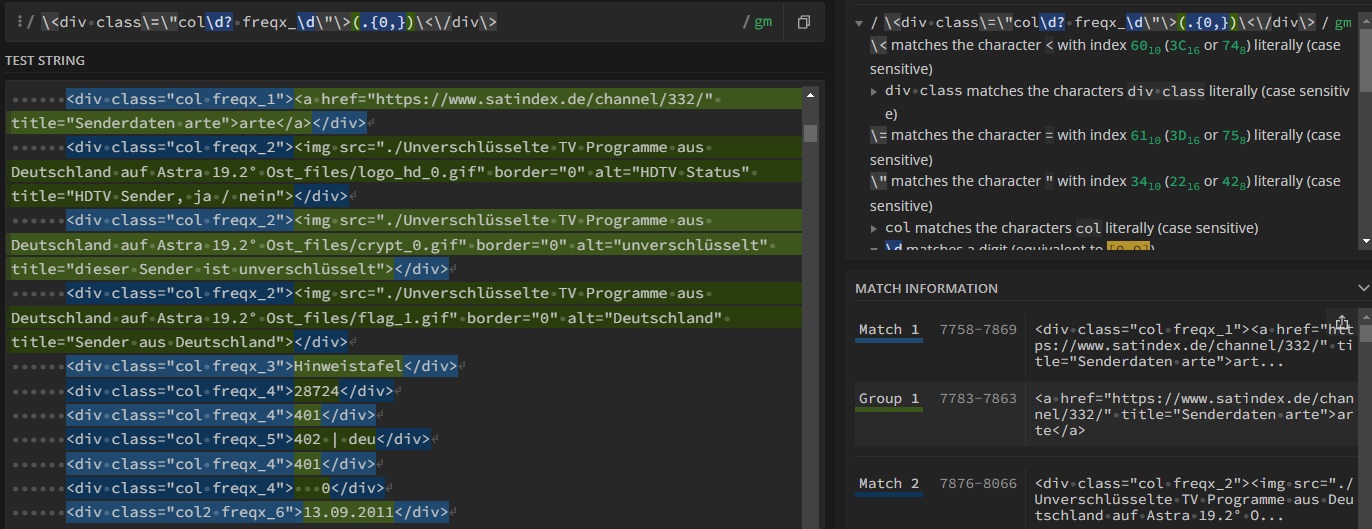Select the Match 2 result entry
Screen dimensions: 1372x529
coord(888,484)
